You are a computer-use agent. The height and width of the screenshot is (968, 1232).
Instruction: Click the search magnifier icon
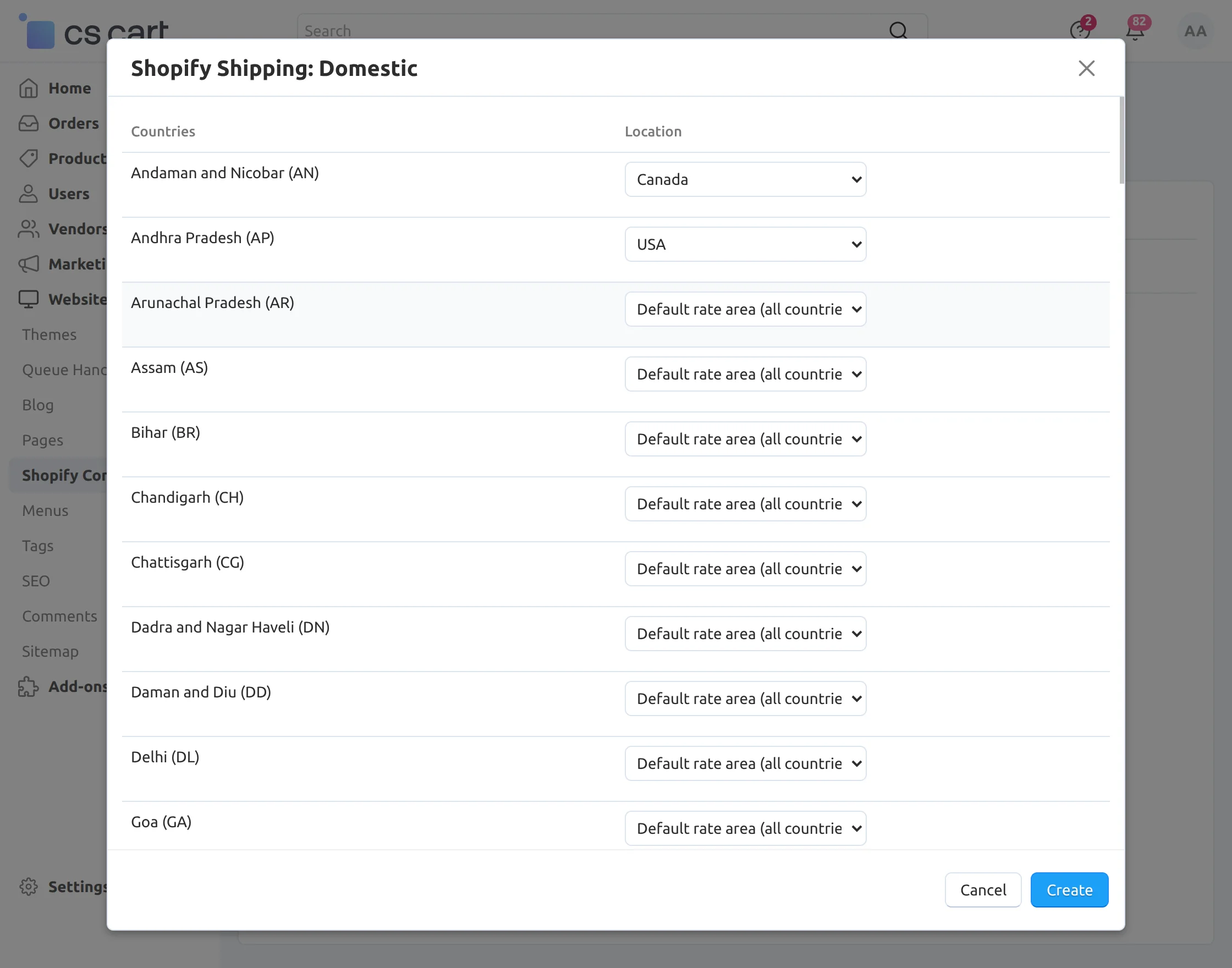click(898, 31)
